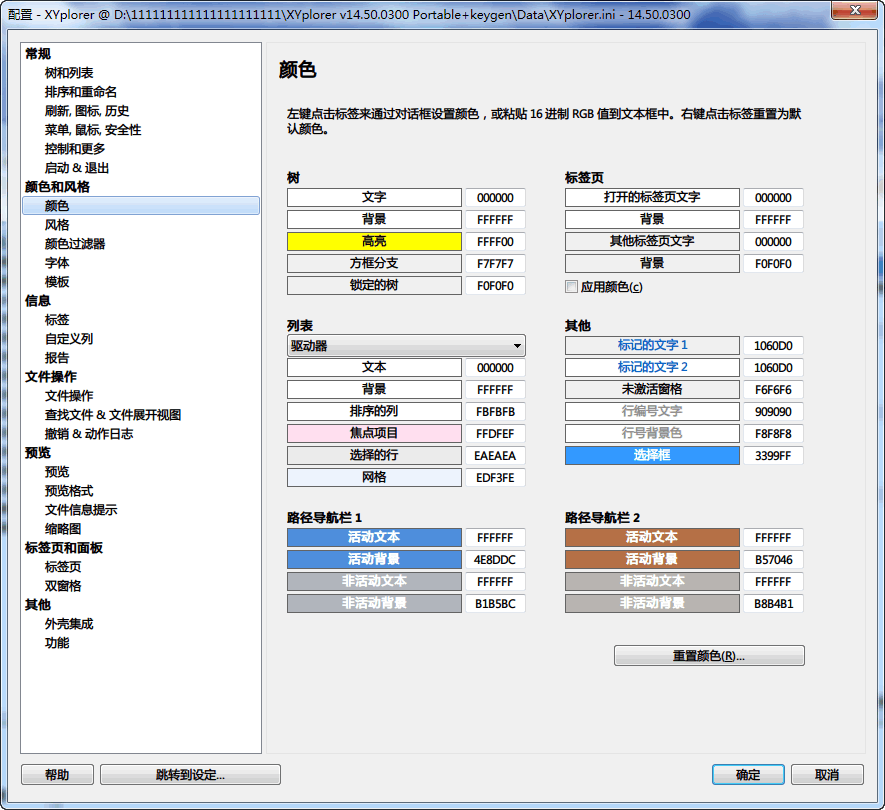The image size is (885, 810).
Task: Click the 跳转到设定... button
Action: [190, 774]
